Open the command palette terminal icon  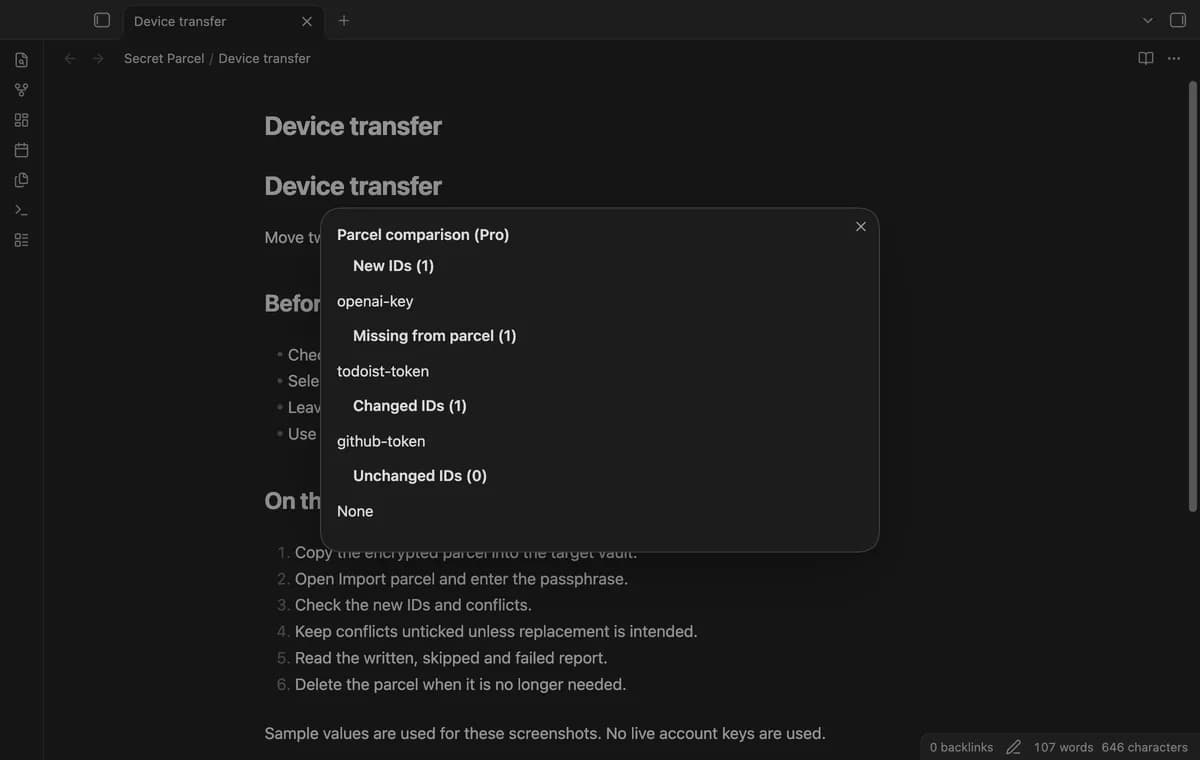click(21, 210)
